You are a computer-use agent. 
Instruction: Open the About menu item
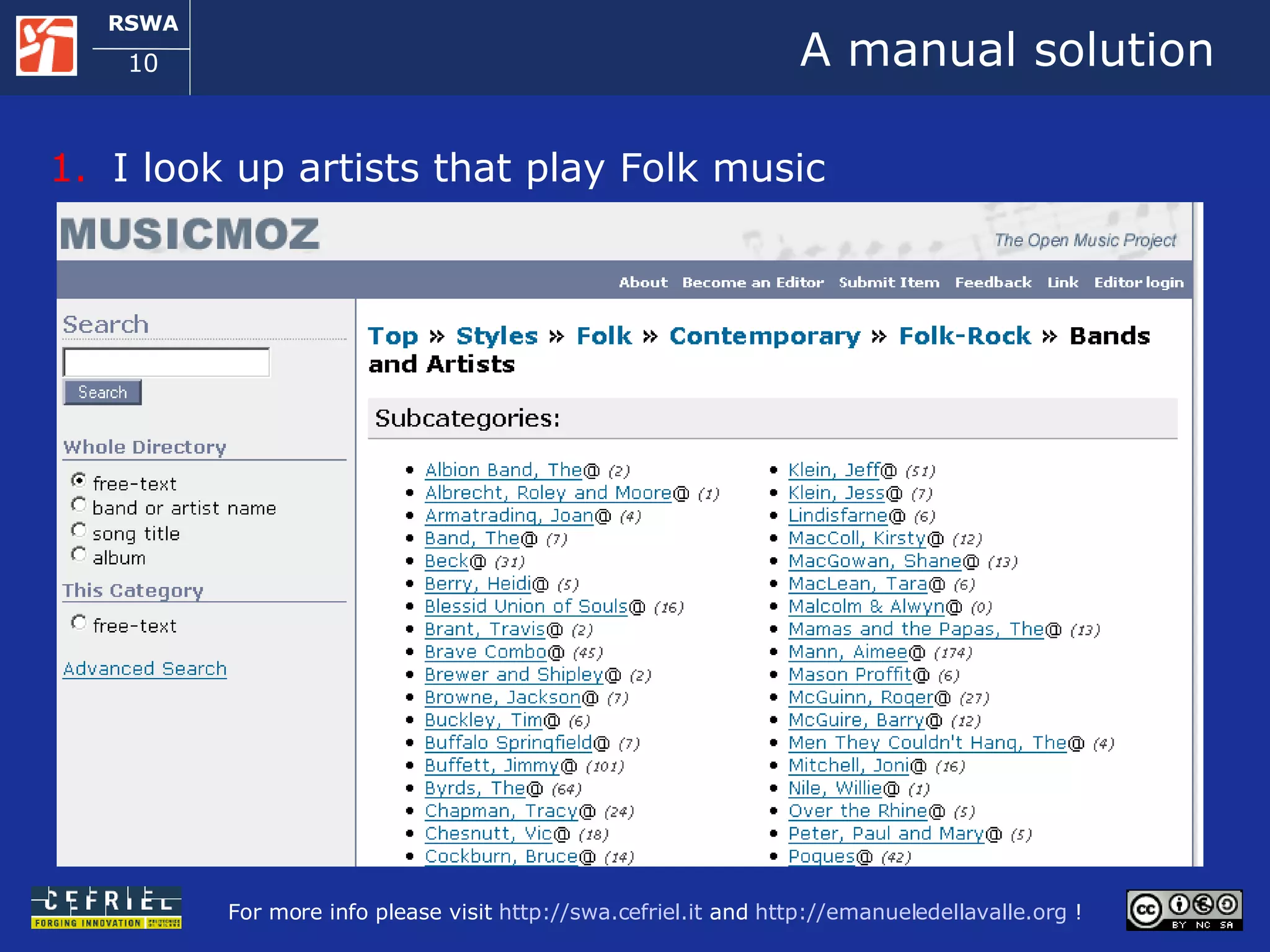click(x=643, y=282)
